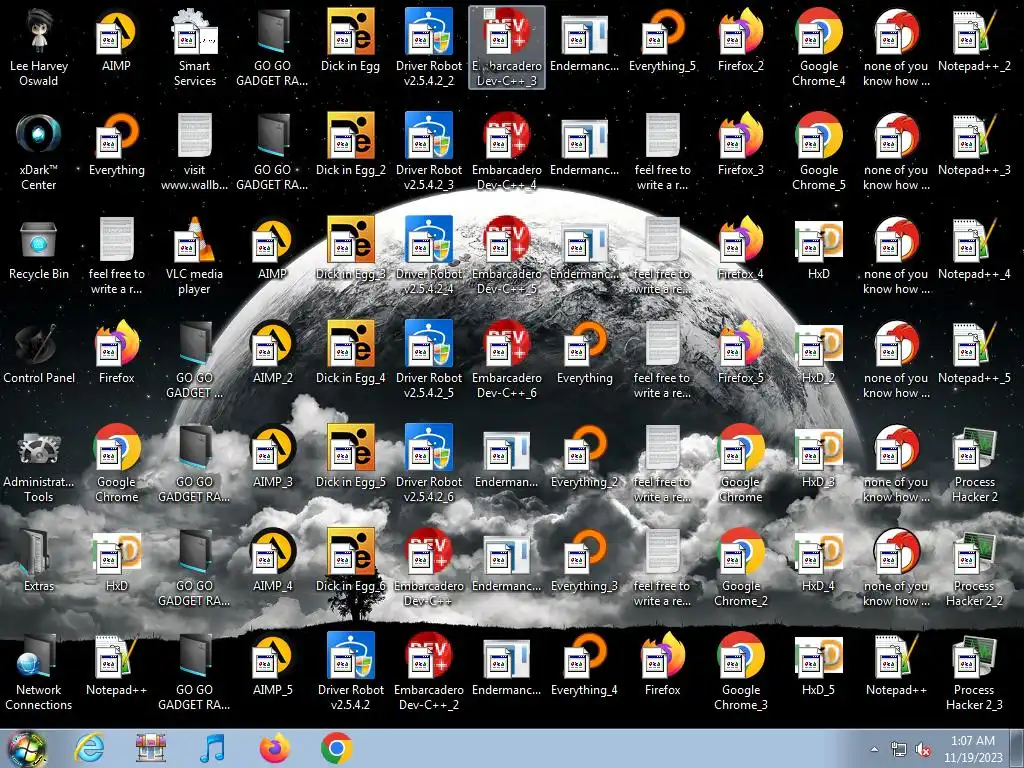Select the Everything_4 shortcut
Image resolution: width=1024 pixels, height=768 pixels.
(584, 665)
